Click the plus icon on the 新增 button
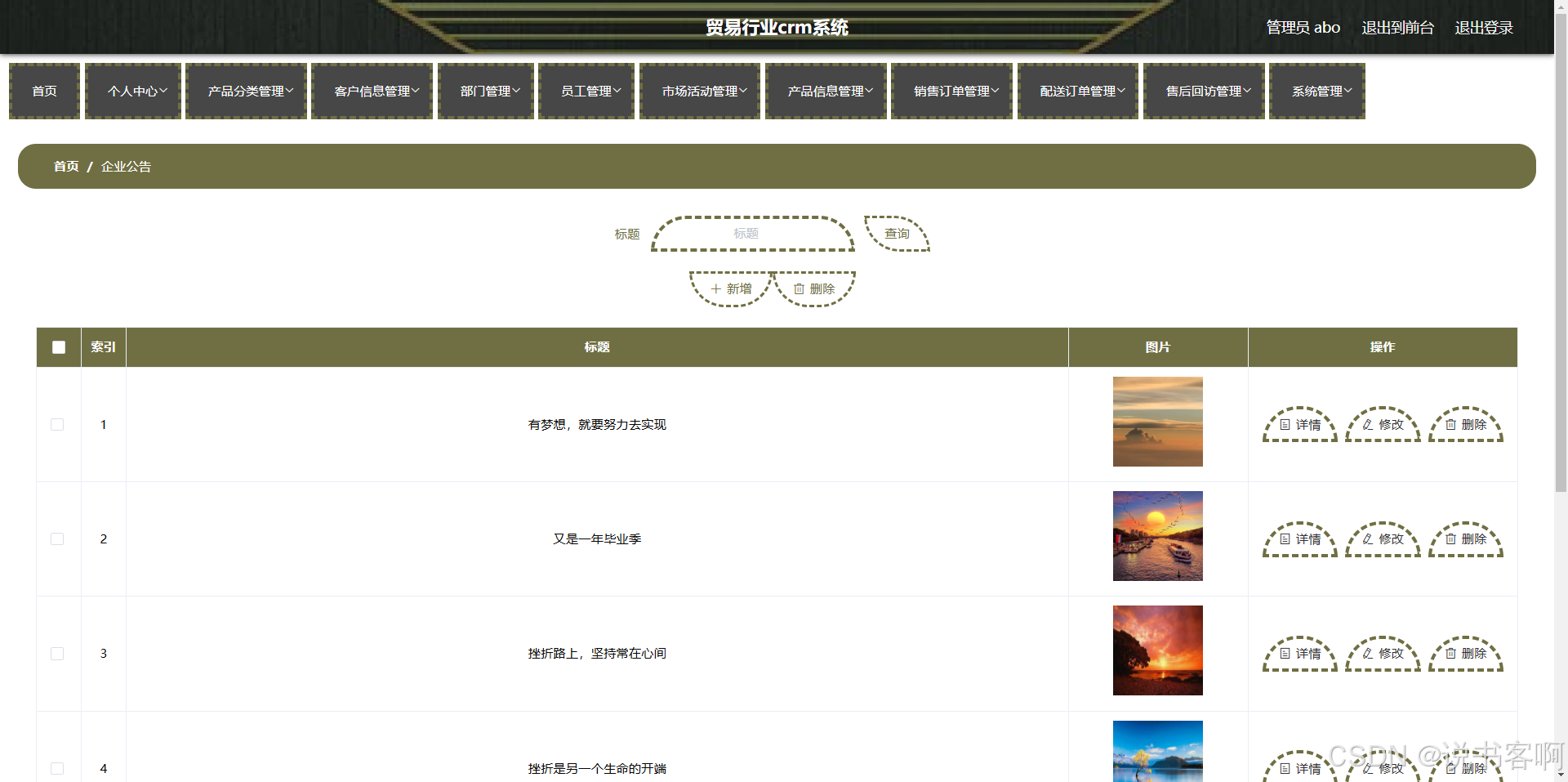This screenshot has height=782, width=1568. pyautogui.click(x=715, y=288)
